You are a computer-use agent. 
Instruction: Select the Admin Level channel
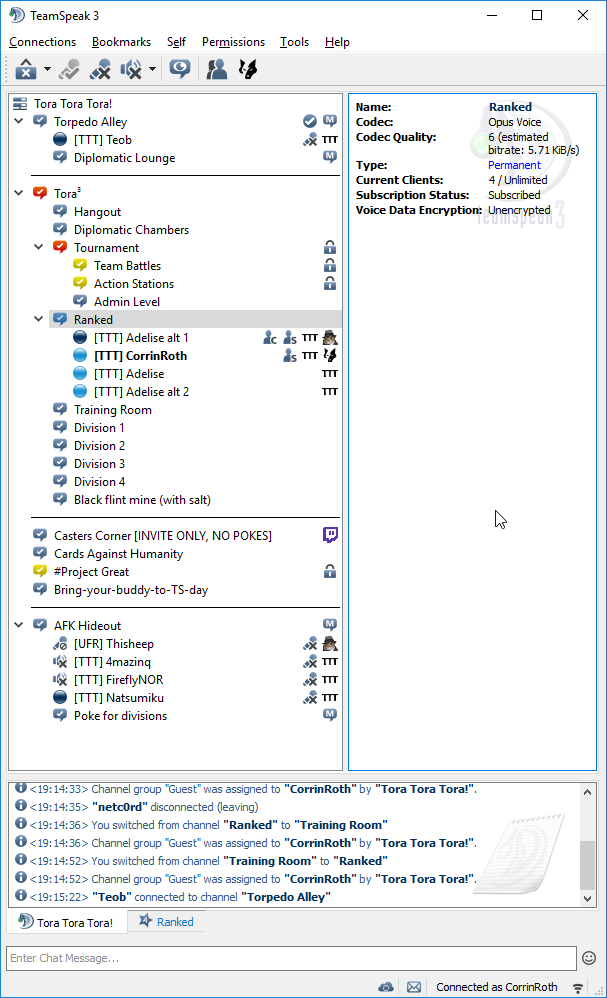pyautogui.click(x=127, y=302)
